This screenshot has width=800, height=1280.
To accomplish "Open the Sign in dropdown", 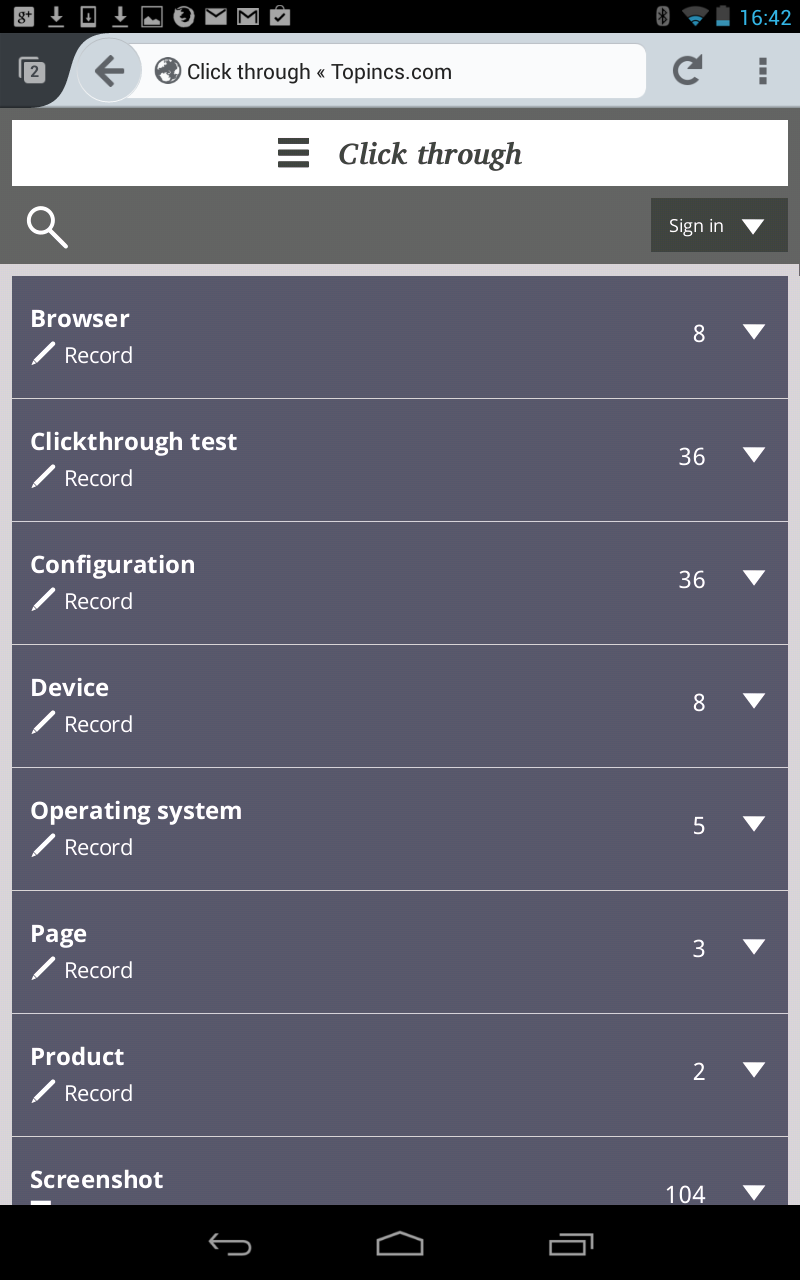I will pyautogui.click(x=719, y=226).
